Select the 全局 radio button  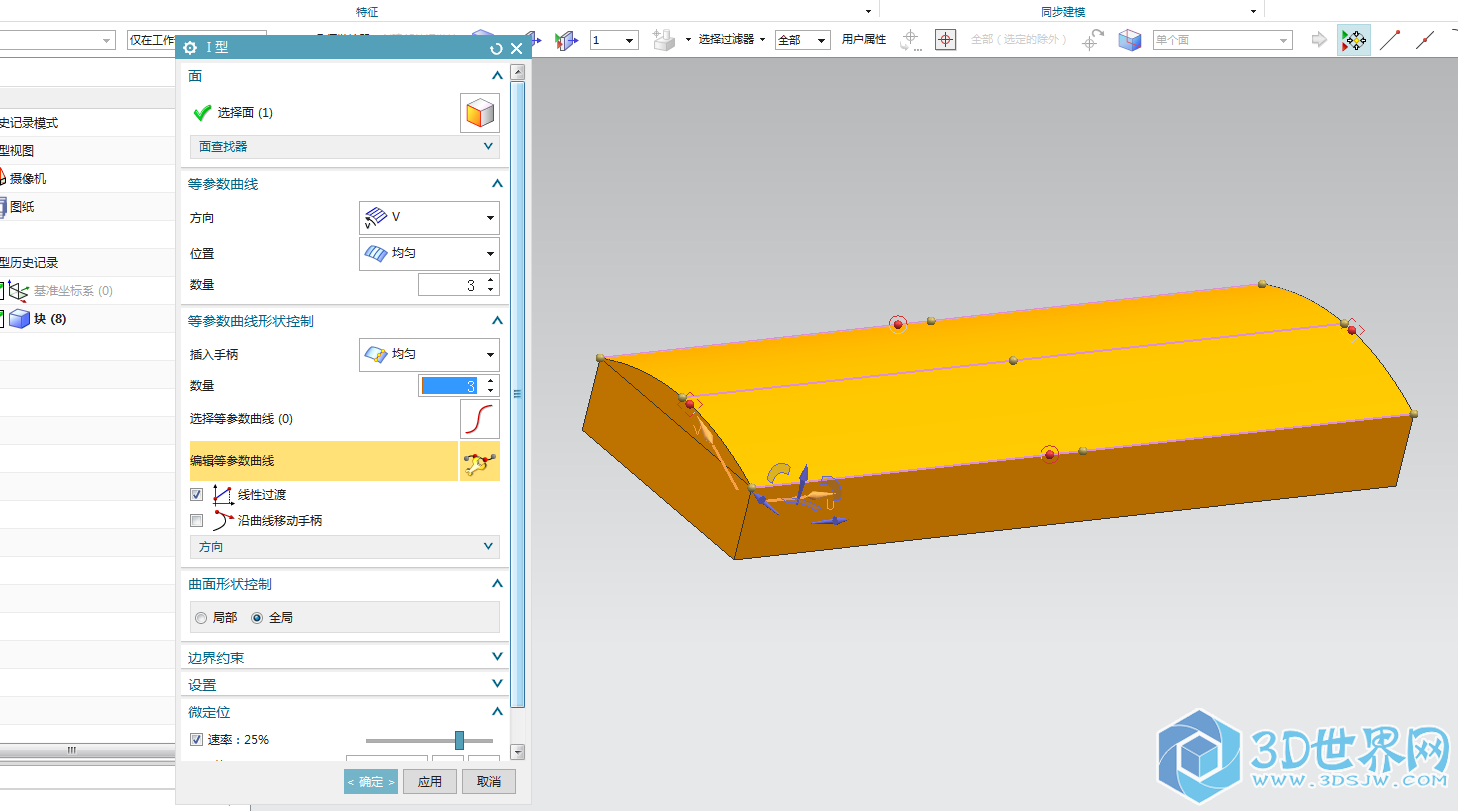257,618
